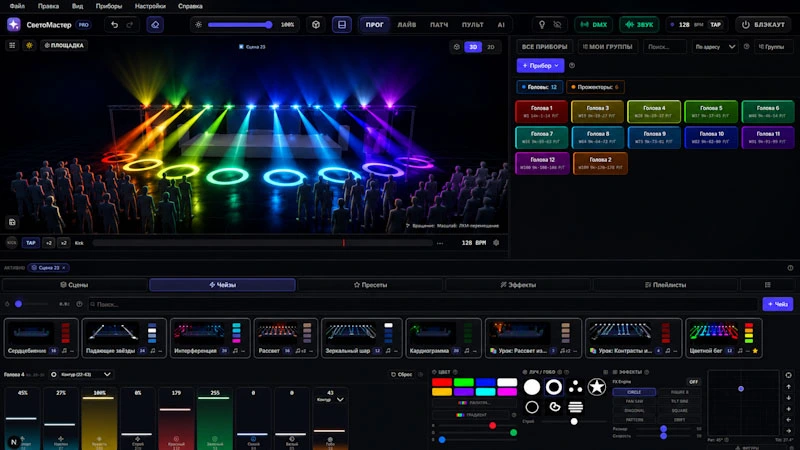Toggle Прожекторы: 6 filter chip
This screenshot has width=800, height=450.
(595, 87)
